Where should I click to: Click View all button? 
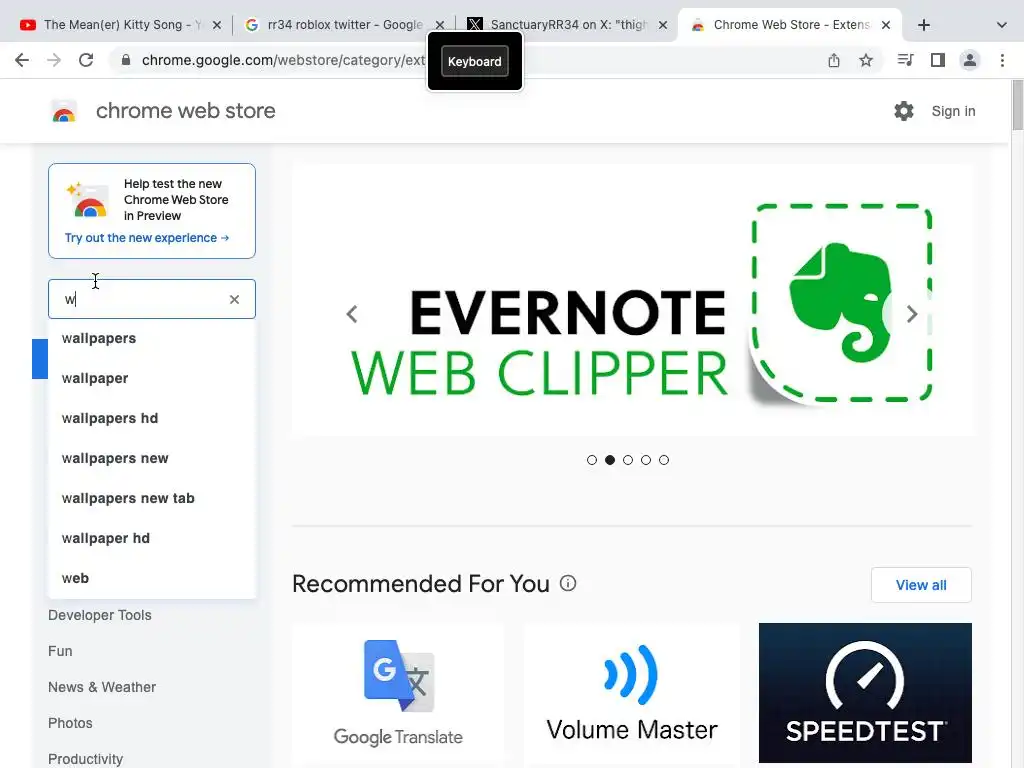coord(921,584)
